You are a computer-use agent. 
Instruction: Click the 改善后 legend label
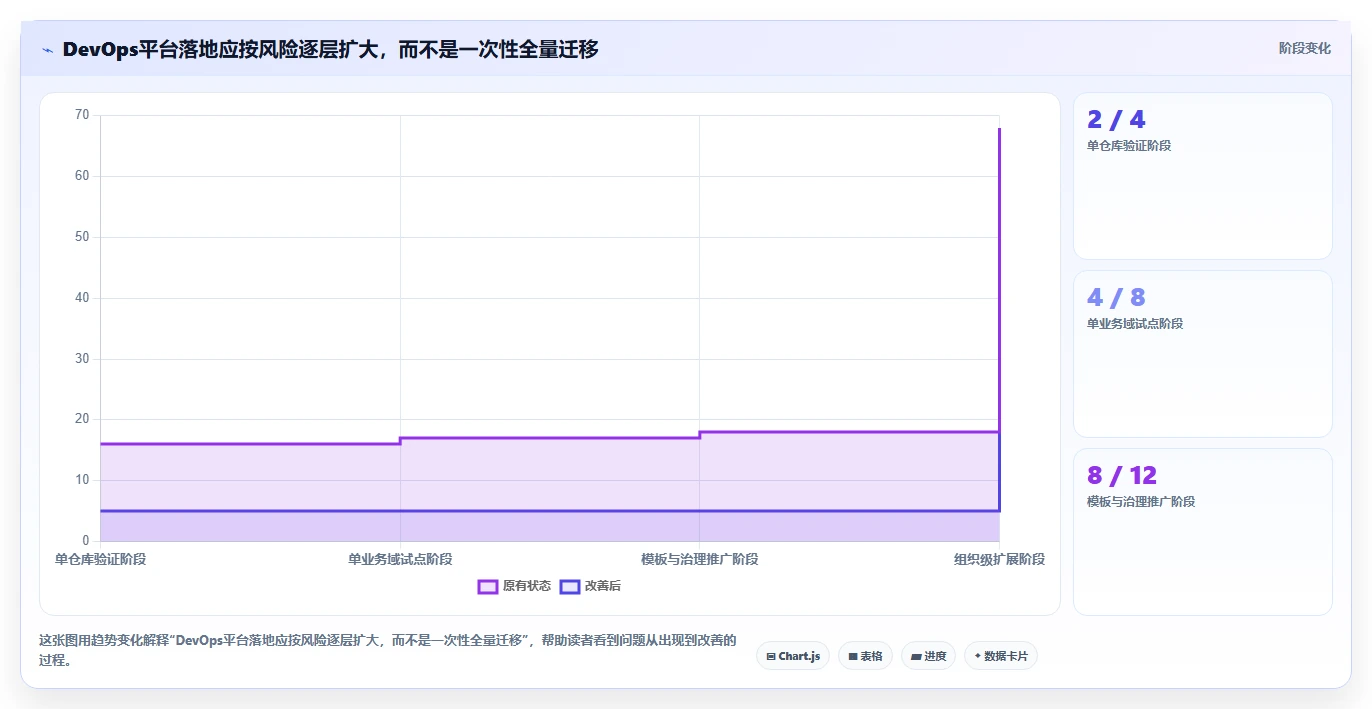603,586
